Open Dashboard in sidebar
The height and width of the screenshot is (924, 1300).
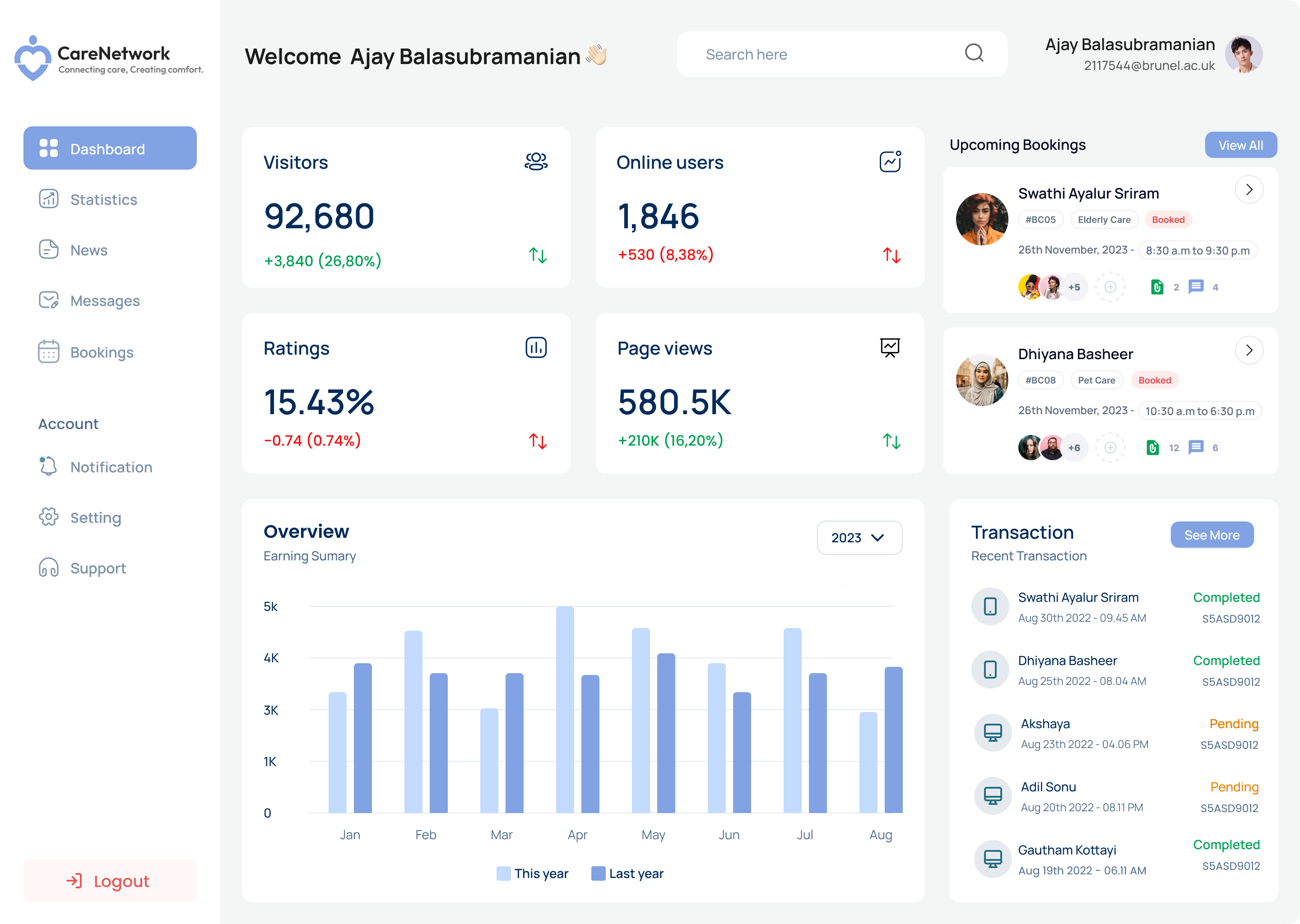click(110, 148)
